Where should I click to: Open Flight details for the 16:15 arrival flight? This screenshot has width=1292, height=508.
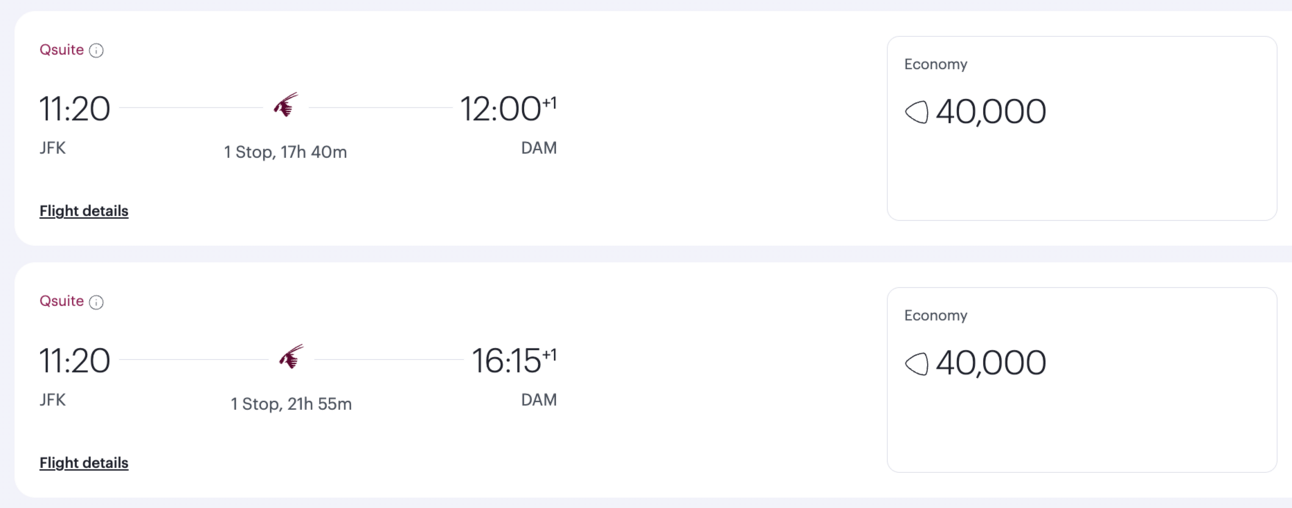click(x=84, y=463)
